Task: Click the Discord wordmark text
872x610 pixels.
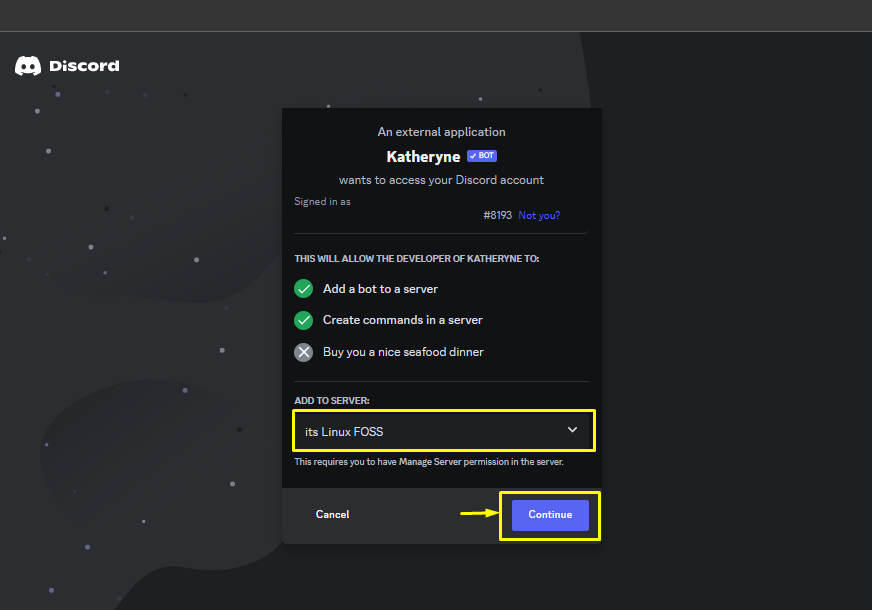Action: pyautogui.click(x=84, y=66)
